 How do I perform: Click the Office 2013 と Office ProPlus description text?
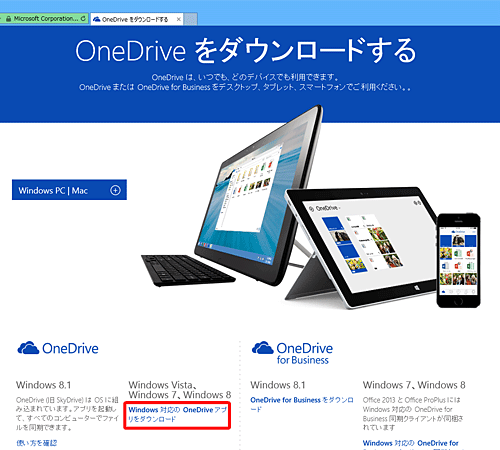(x=413, y=414)
